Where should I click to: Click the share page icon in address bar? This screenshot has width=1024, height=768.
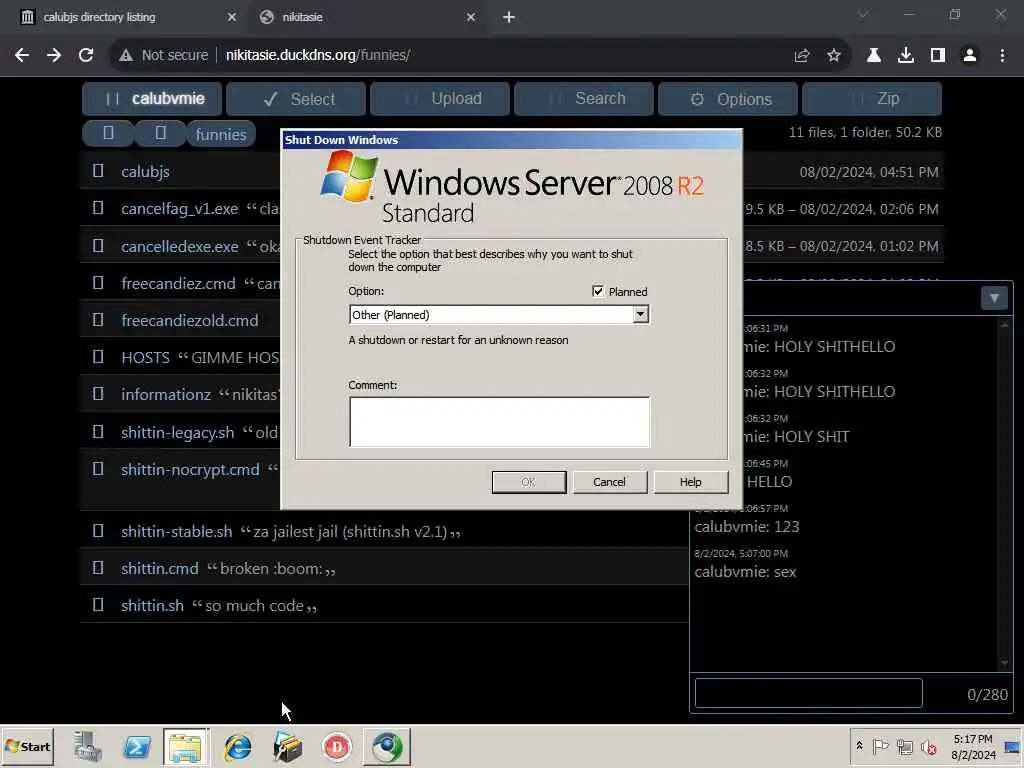pos(802,56)
